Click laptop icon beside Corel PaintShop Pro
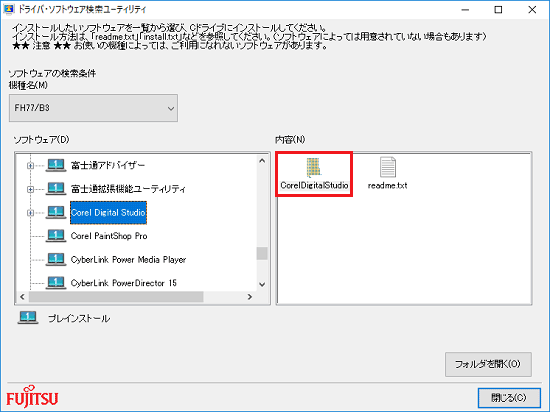Screen dimensions: 550x412 point(56,236)
